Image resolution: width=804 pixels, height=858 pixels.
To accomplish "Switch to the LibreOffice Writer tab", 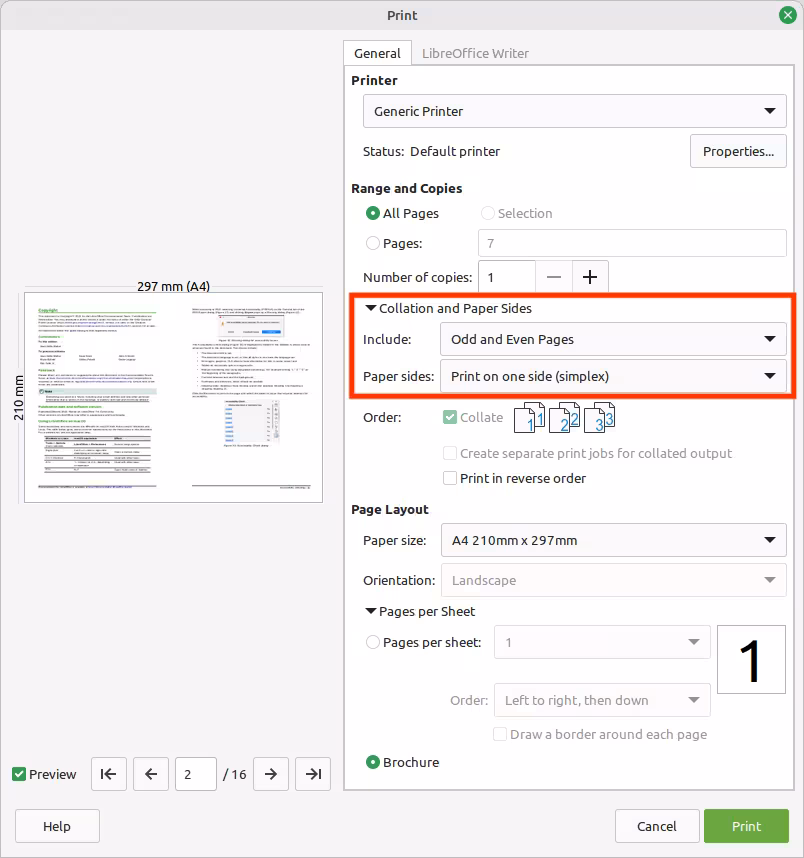I will (475, 53).
